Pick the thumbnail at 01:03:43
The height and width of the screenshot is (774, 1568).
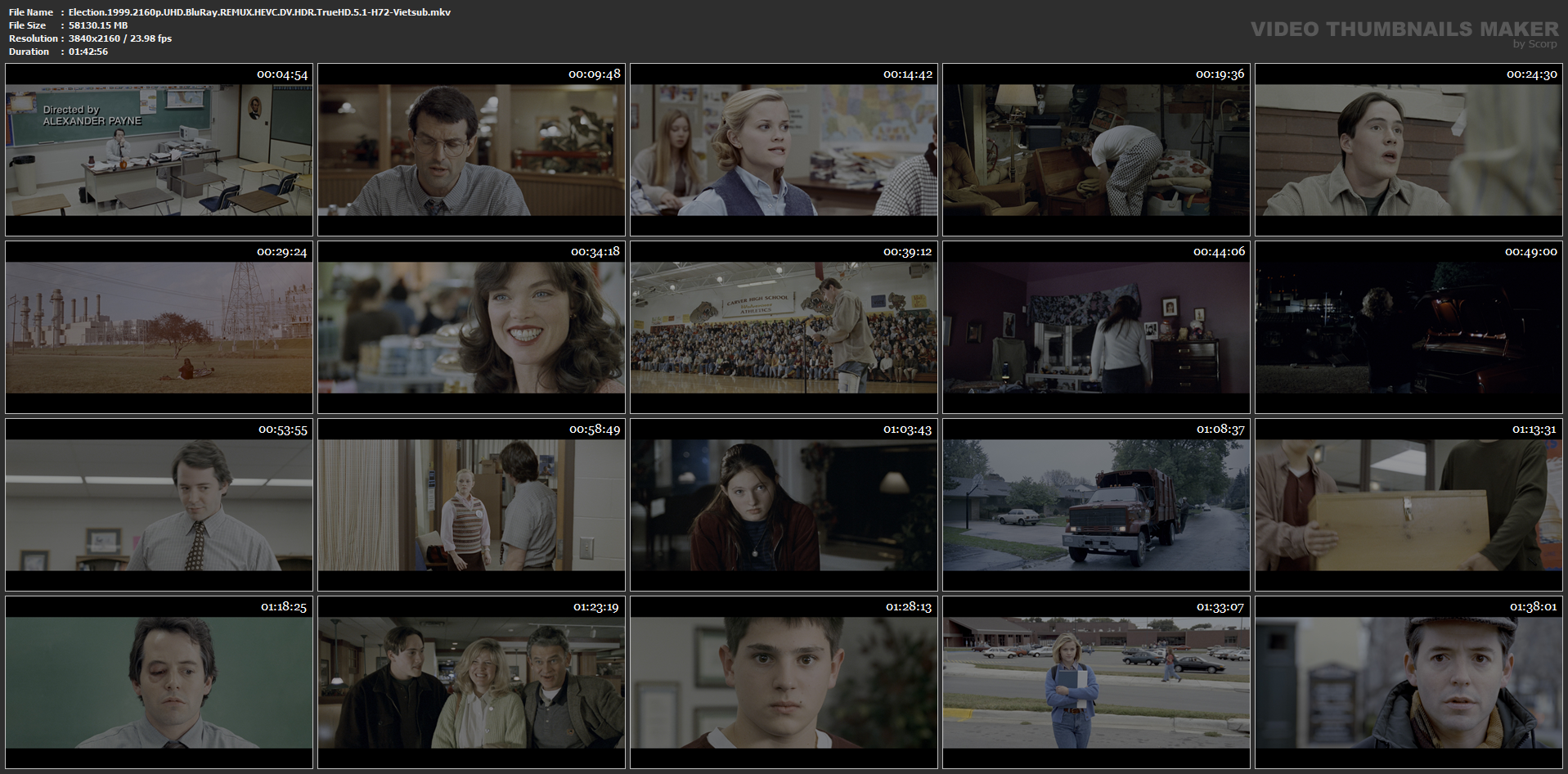(x=784, y=505)
